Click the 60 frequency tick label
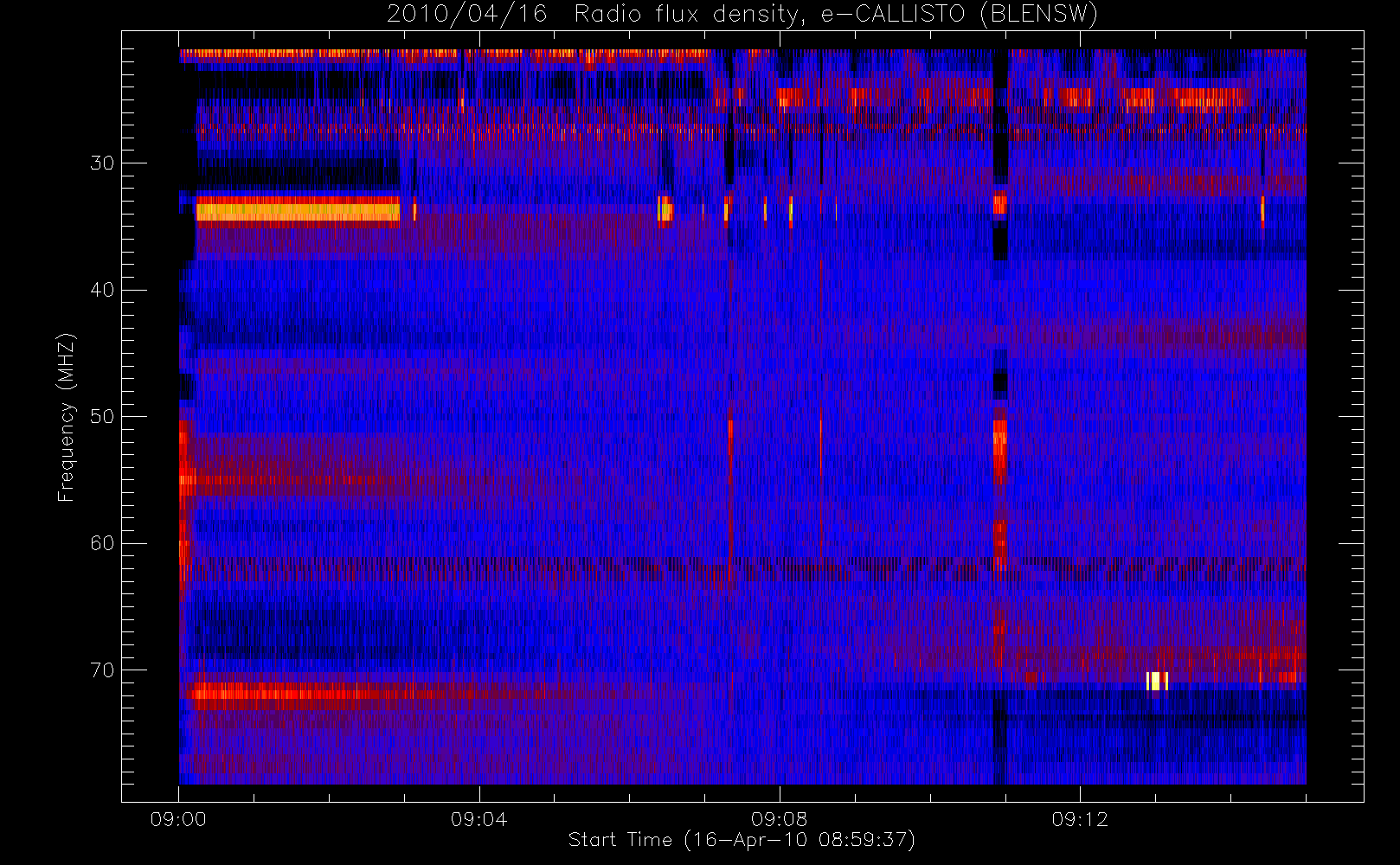Image resolution: width=1400 pixels, height=865 pixels. (x=102, y=543)
